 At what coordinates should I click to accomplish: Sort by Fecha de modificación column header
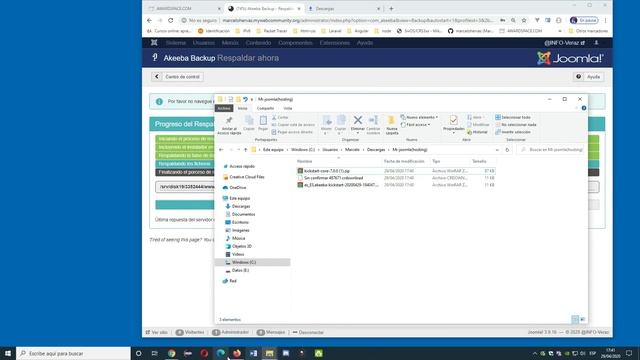pos(404,162)
